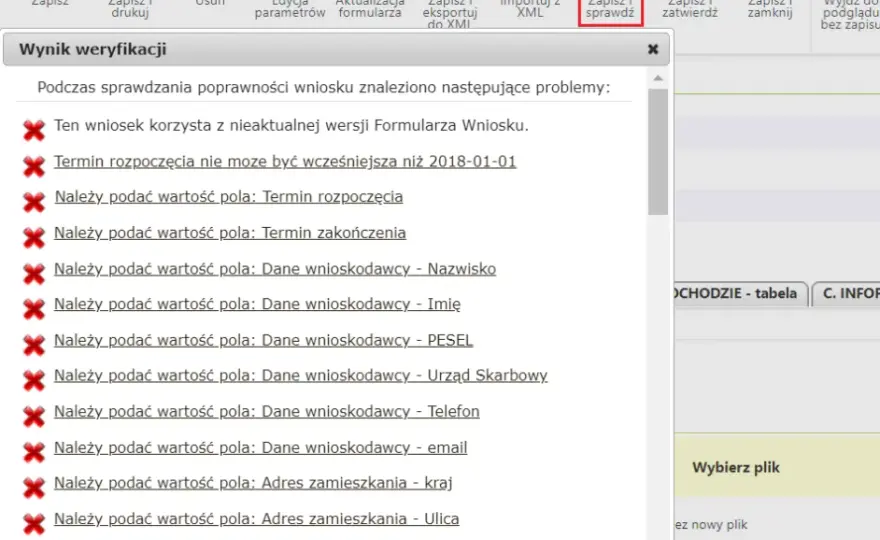Go to the Dane wnioskodawcy - PESEL error
The width and height of the screenshot is (880, 540).
[x=263, y=340]
